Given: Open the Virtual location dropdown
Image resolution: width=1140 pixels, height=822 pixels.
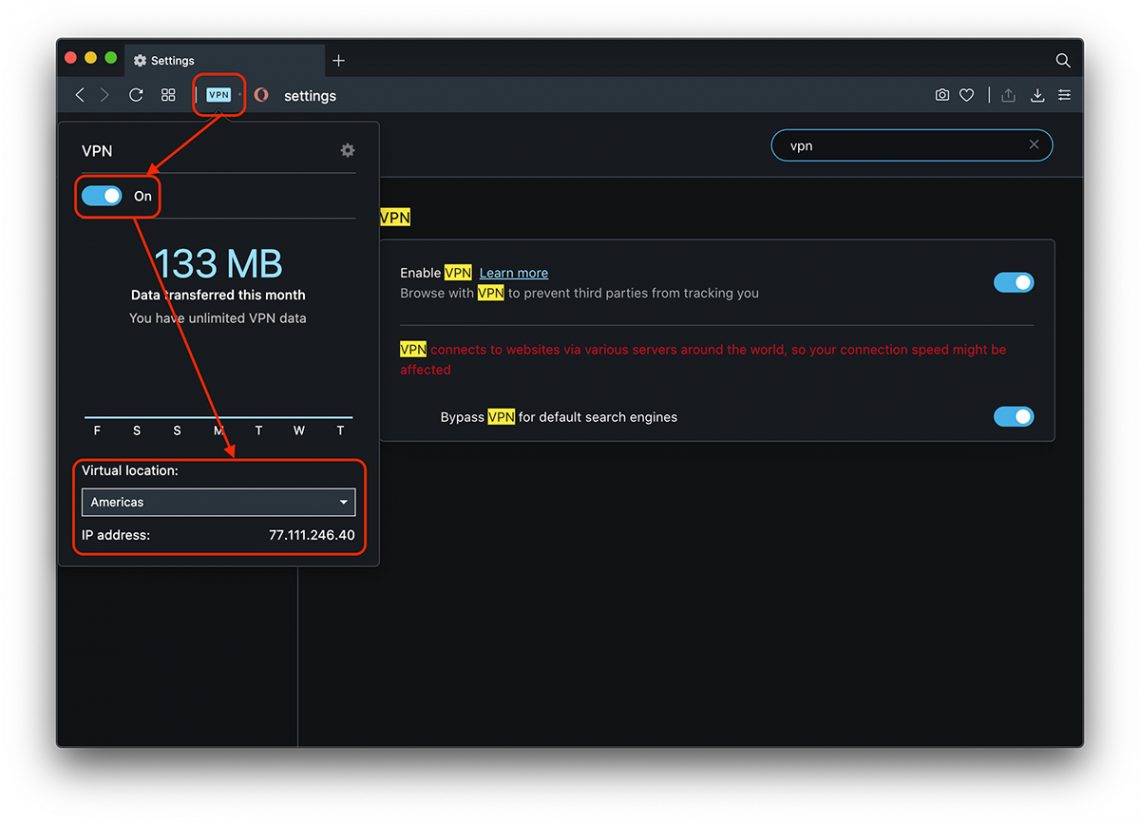Looking at the screenshot, I should 218,502.
